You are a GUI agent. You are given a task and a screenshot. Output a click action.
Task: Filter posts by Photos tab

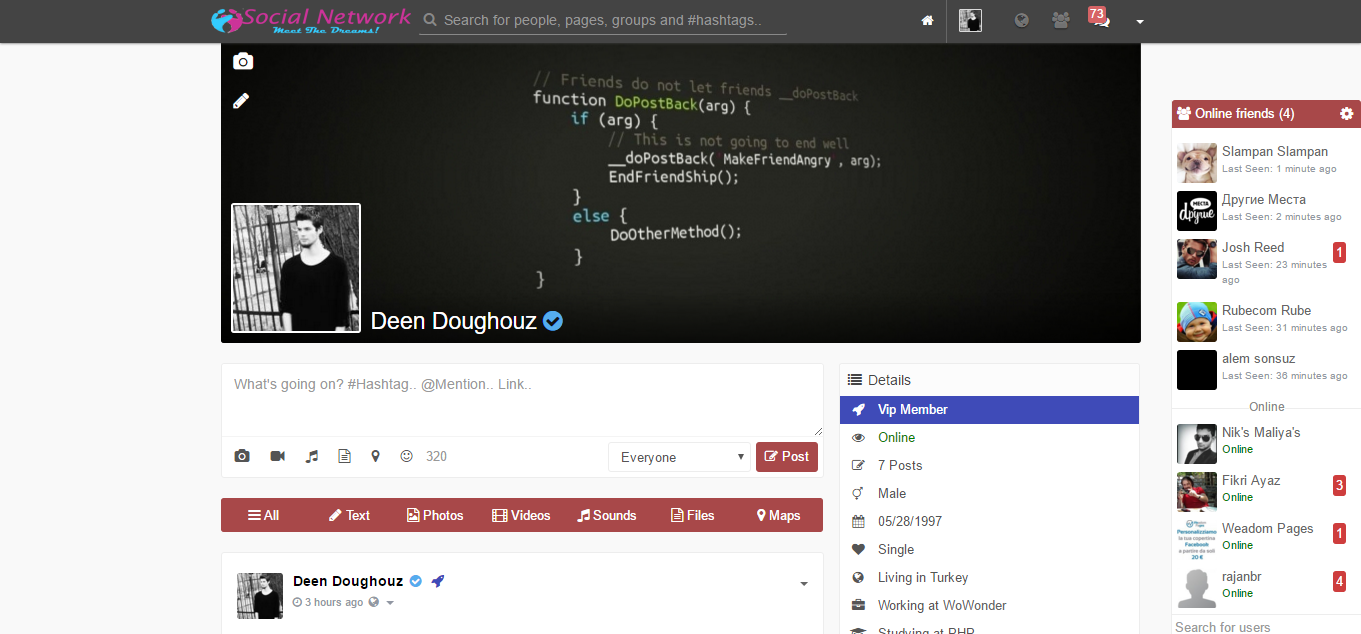(x=435, y=516)
